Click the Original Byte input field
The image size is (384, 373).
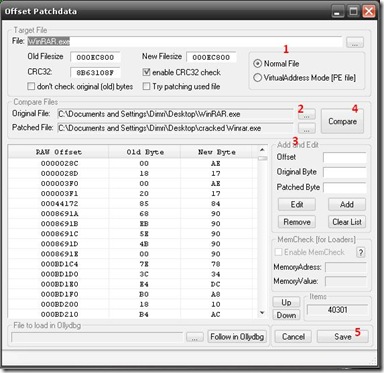(x=345, y=172)
